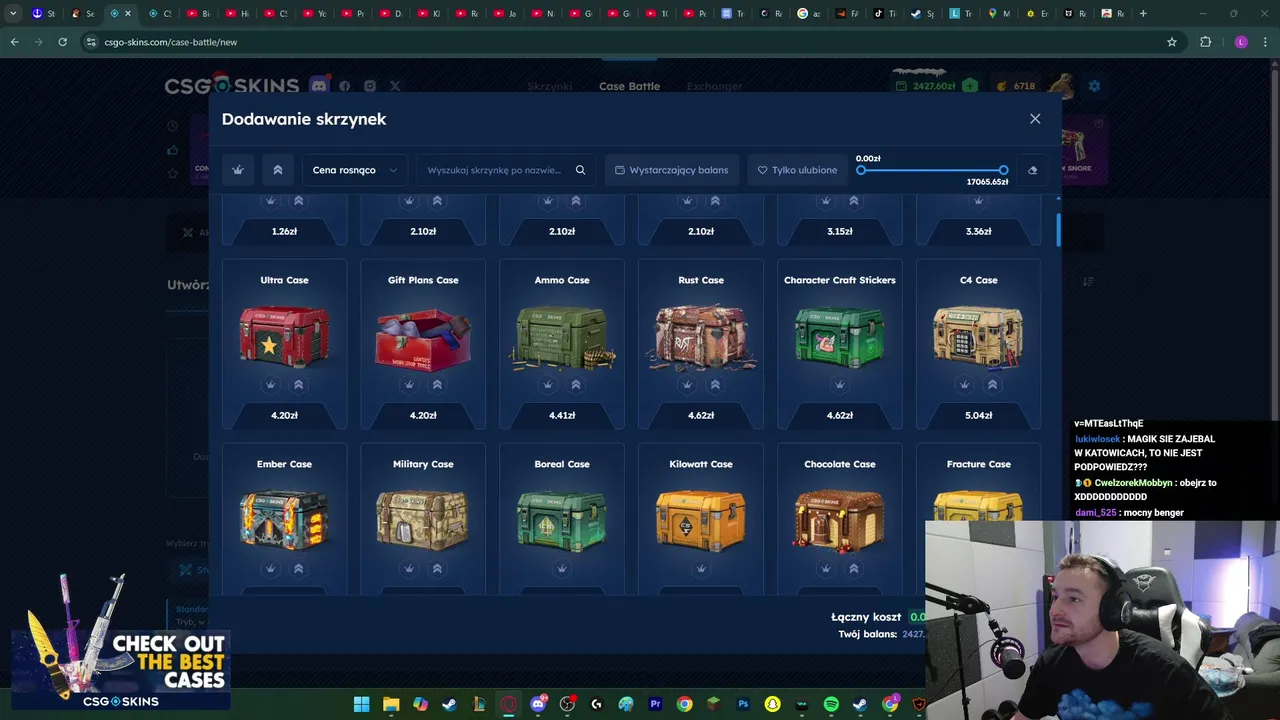Click the crown icon under Ultra Case
Viewport: 1280px width, 720px height.
pos(270,385)
